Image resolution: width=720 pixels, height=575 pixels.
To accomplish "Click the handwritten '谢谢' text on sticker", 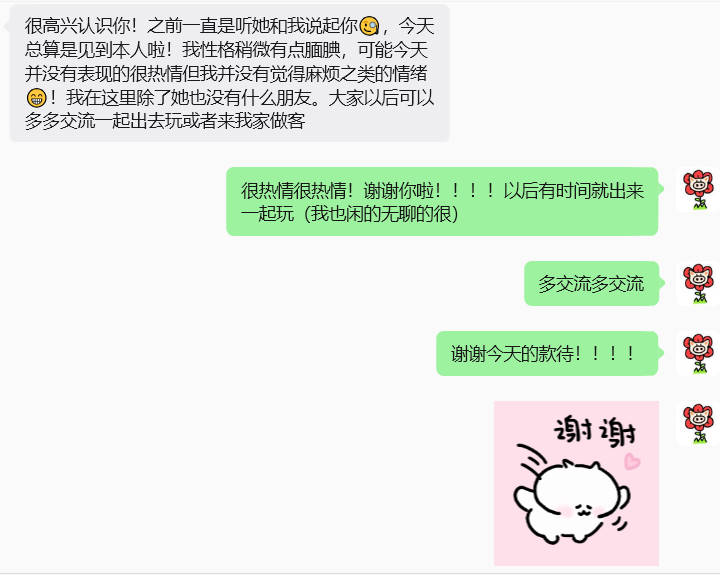I will [x=596, y=432].
